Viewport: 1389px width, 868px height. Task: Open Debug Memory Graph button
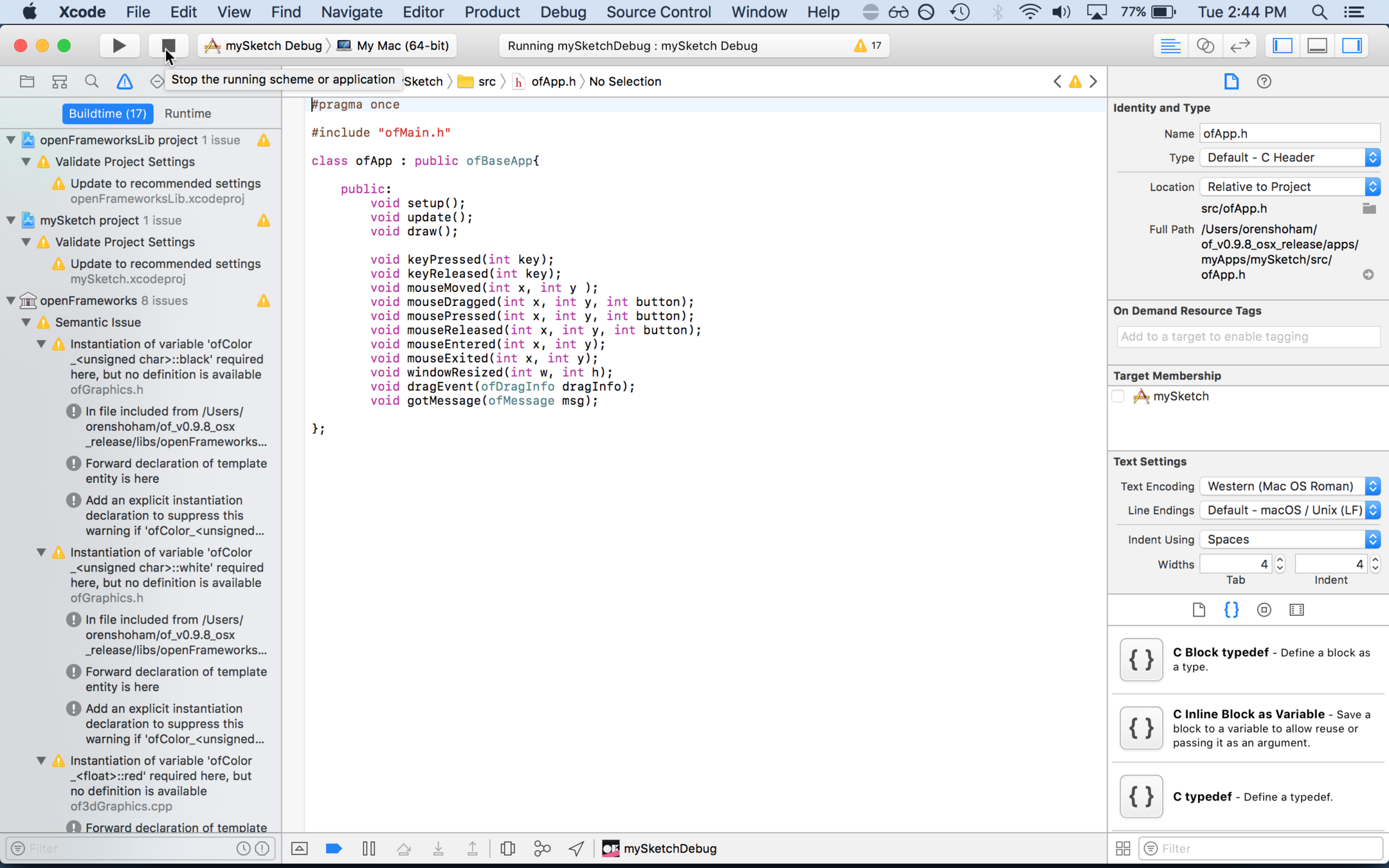[542, 849]
